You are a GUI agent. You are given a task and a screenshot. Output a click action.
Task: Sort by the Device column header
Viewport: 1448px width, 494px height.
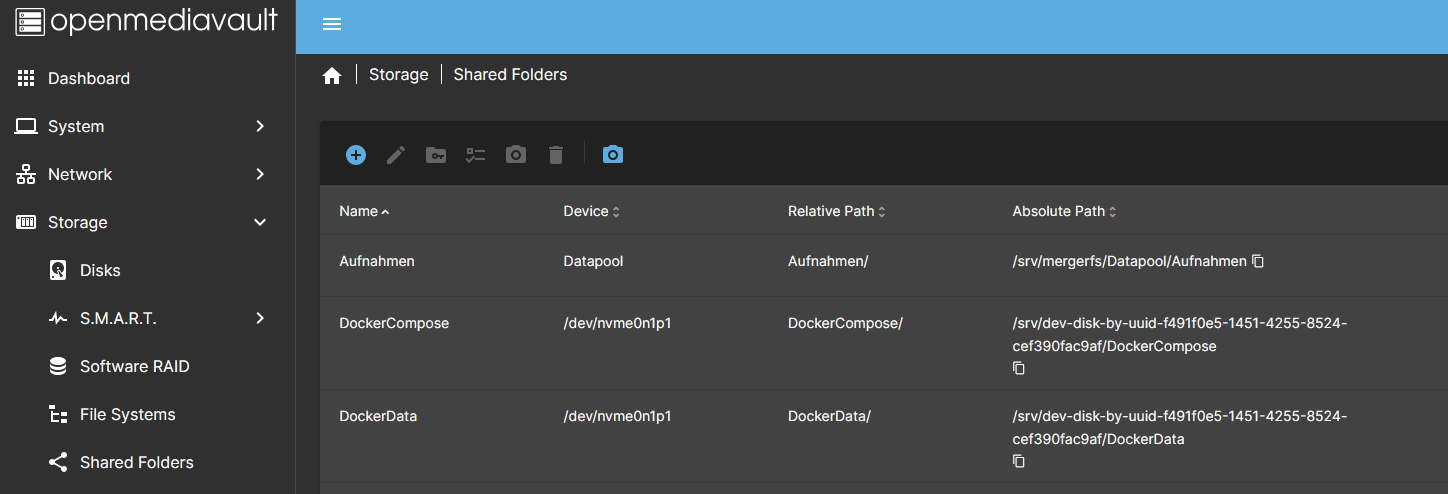pos(592,211)
